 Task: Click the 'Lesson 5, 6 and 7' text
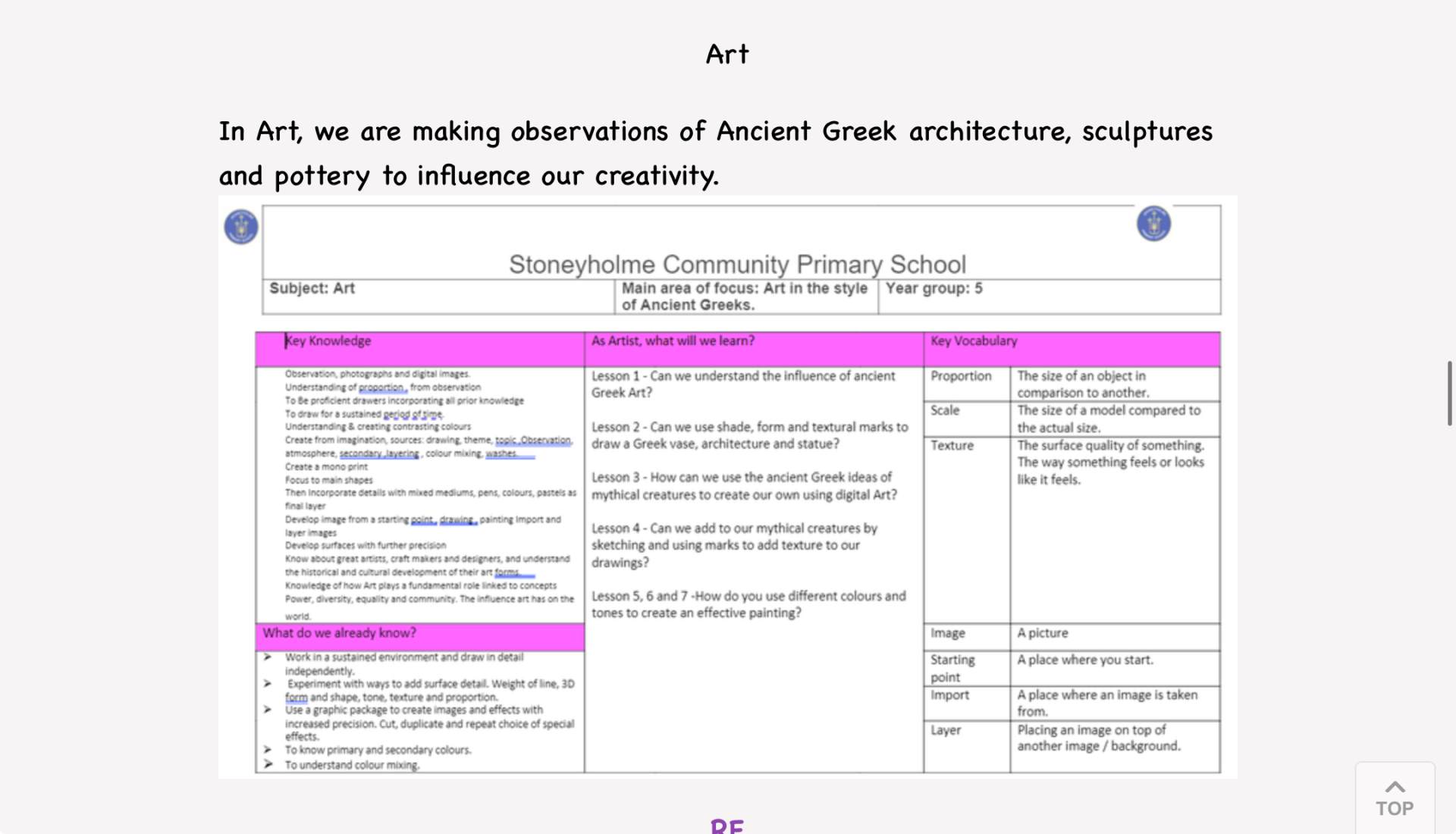pyautogui.click(x=748, y=604)
